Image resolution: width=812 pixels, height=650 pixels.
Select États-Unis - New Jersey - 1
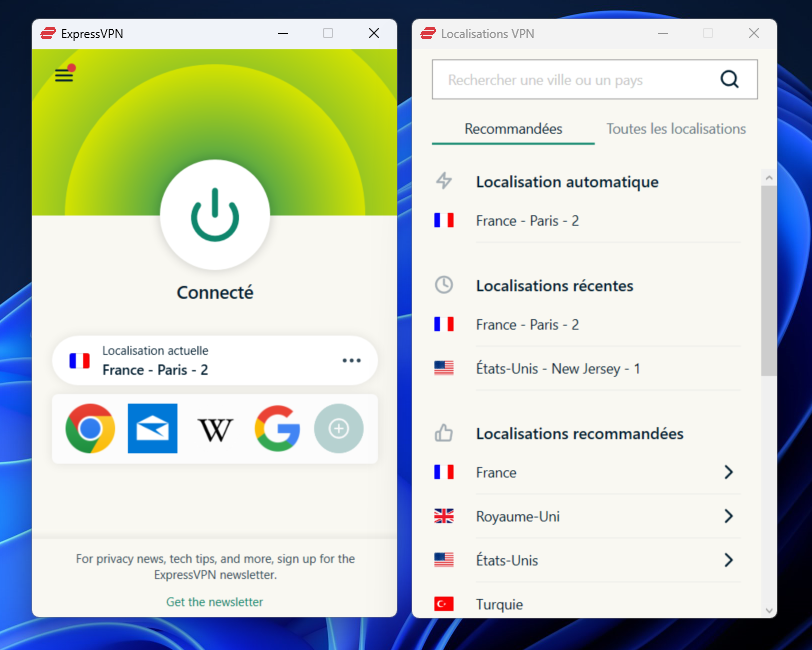pyautogui.click(x=587, y=369)
